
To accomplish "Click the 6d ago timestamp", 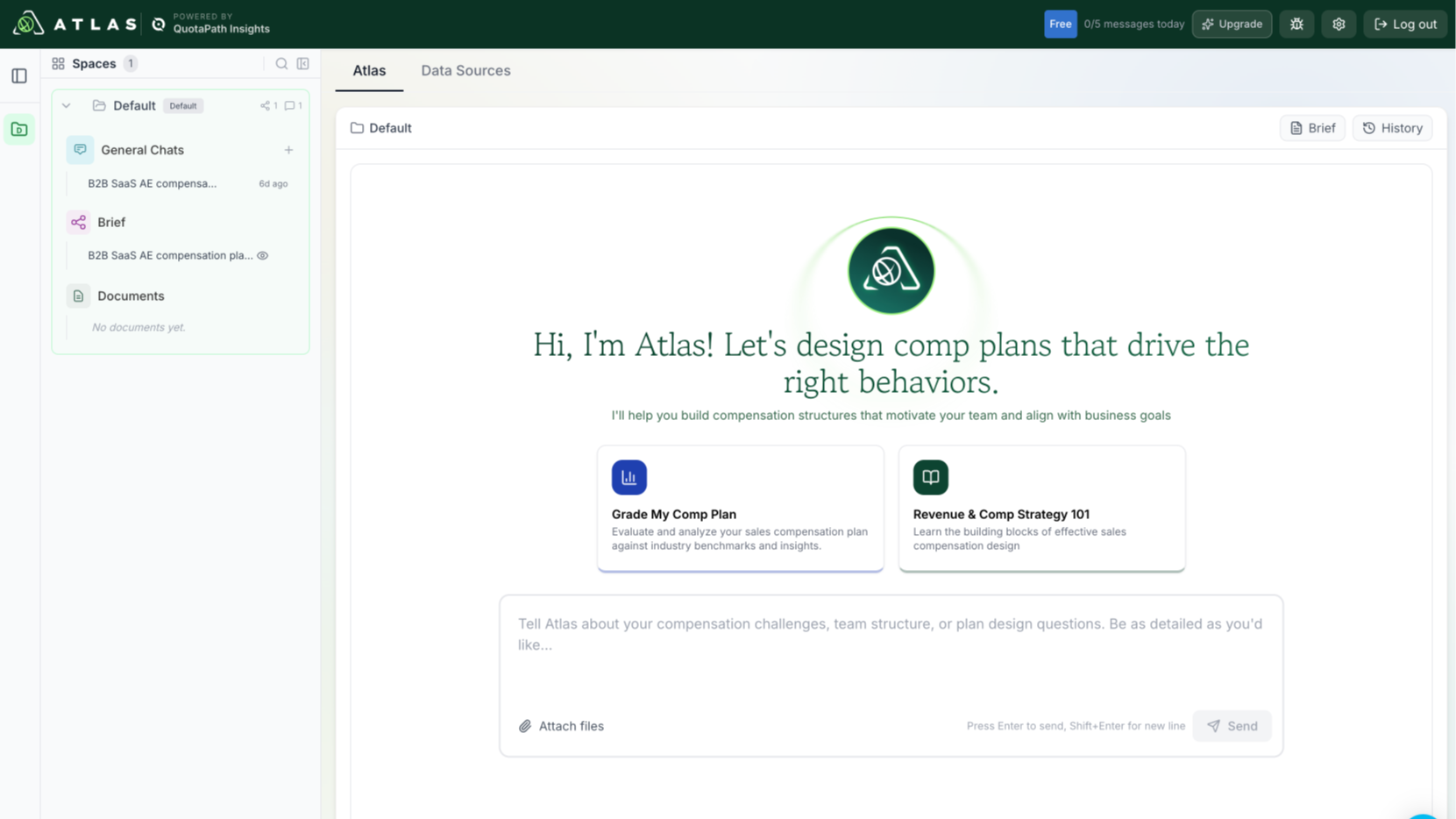I will click(x=273, y=183).
